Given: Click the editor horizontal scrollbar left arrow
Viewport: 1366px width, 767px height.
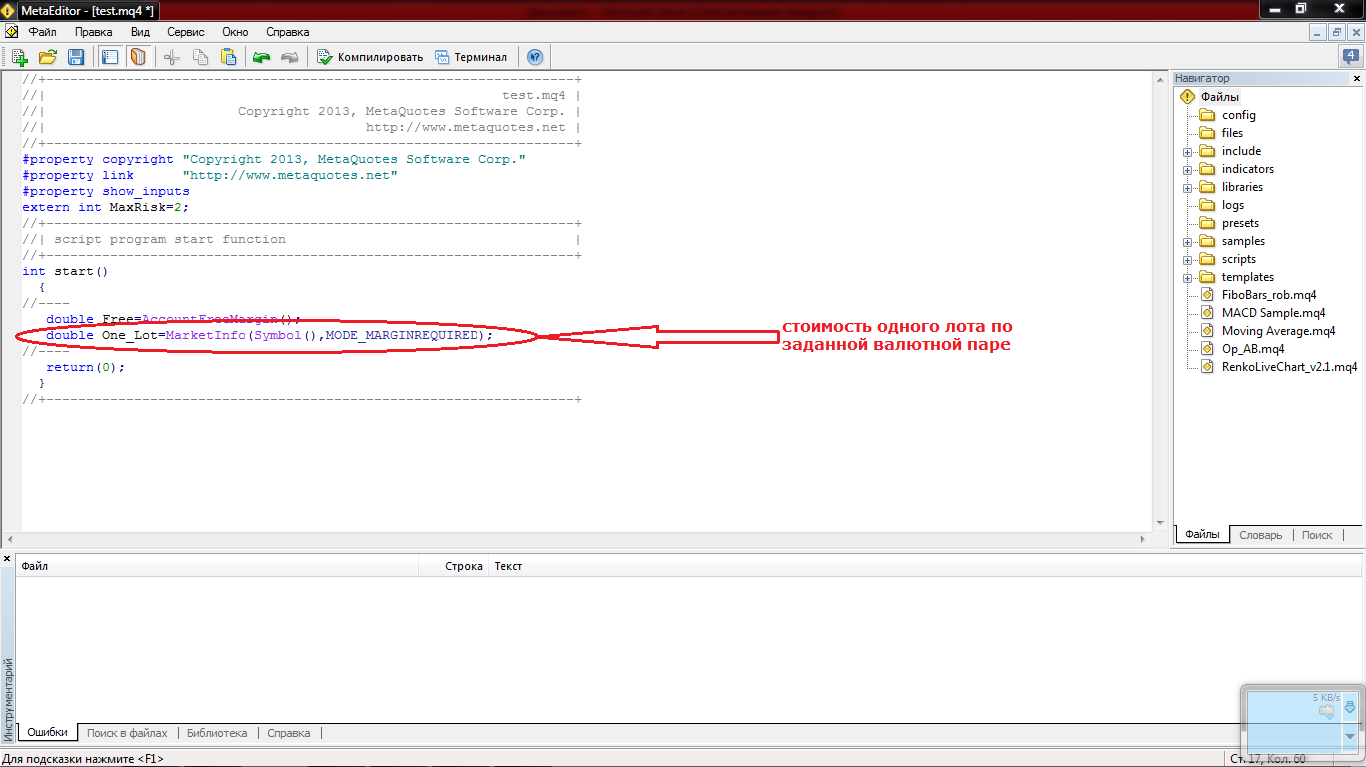Looking at the screenshot, I should tap(10, 540).
